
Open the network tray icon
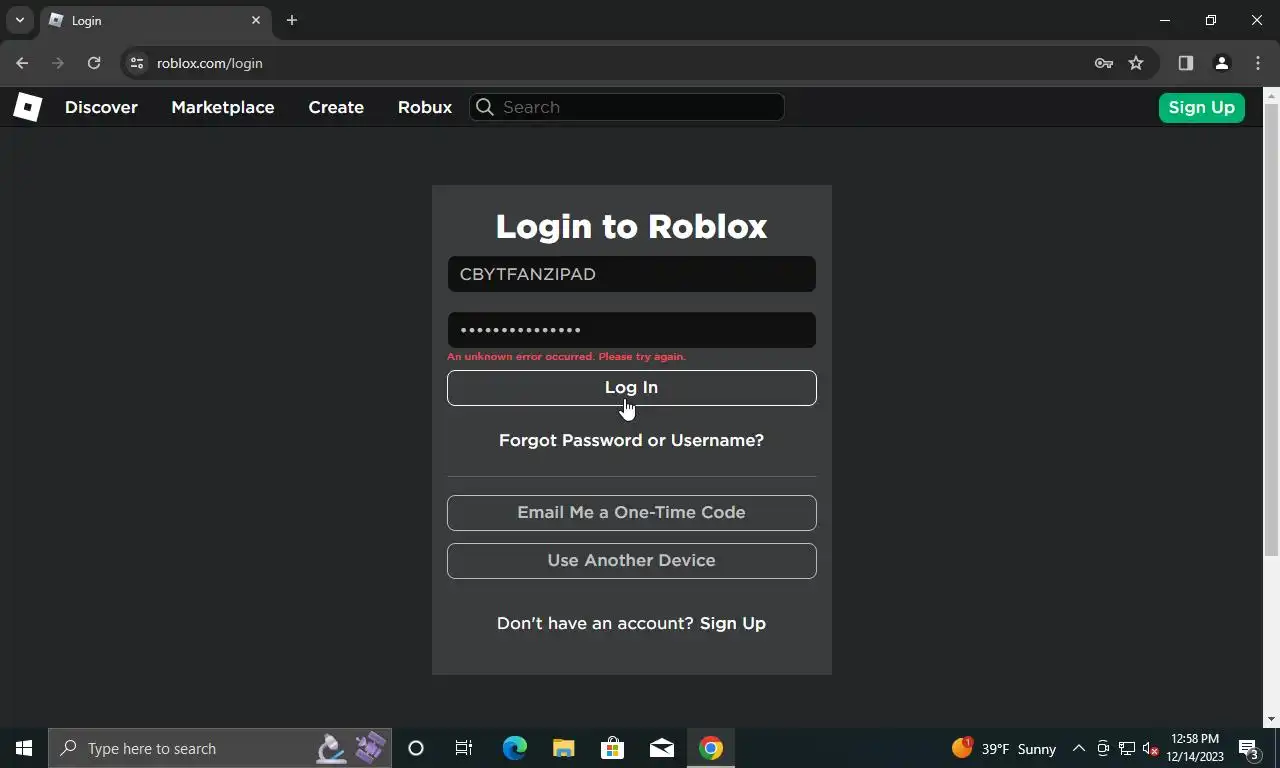tap(1127, 748)
